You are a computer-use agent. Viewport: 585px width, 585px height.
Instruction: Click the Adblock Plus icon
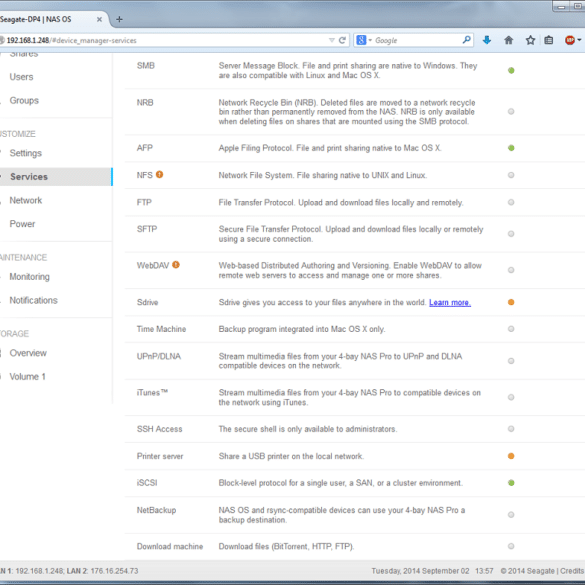click(570, 40)
